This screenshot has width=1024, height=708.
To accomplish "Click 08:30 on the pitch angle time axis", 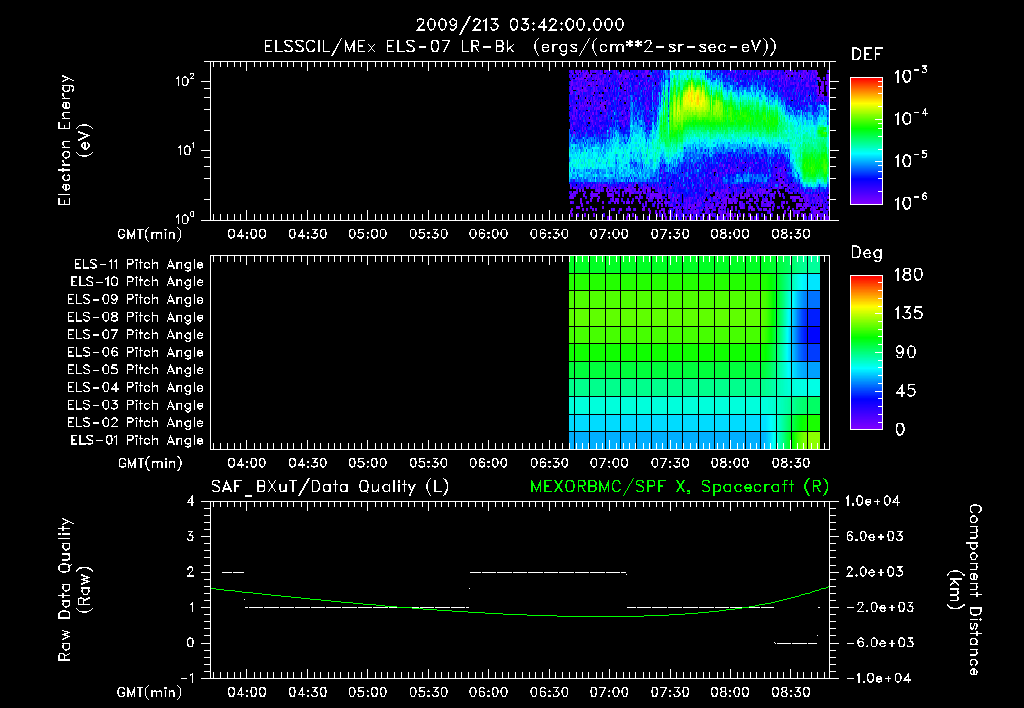I will pos(790,463).
